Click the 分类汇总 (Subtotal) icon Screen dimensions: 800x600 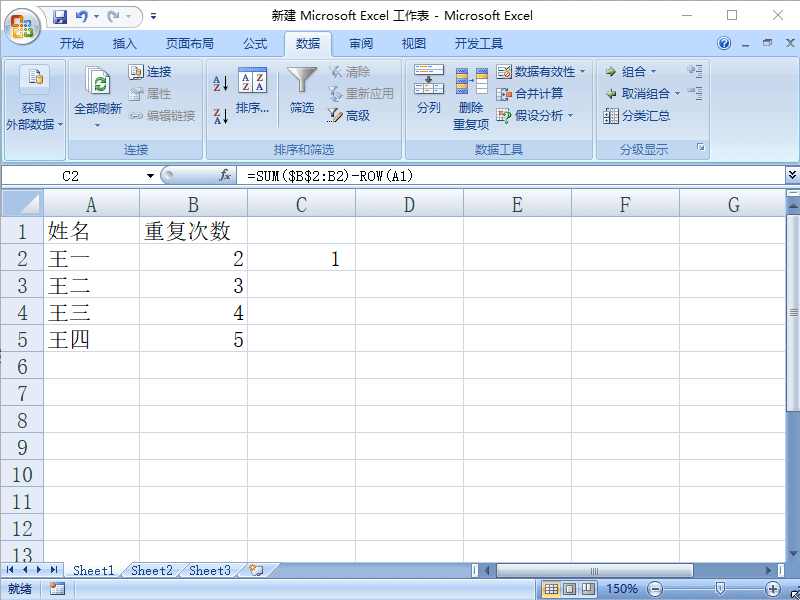pyautogui.click(x=647, y=115)
